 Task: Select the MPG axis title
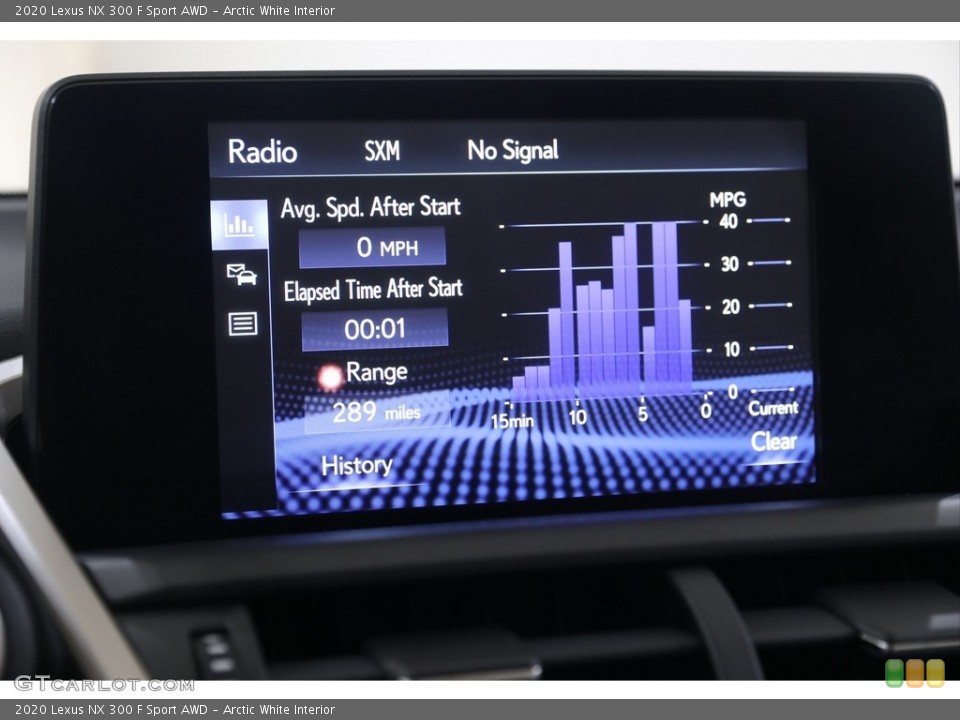click(x=727, y=200)
